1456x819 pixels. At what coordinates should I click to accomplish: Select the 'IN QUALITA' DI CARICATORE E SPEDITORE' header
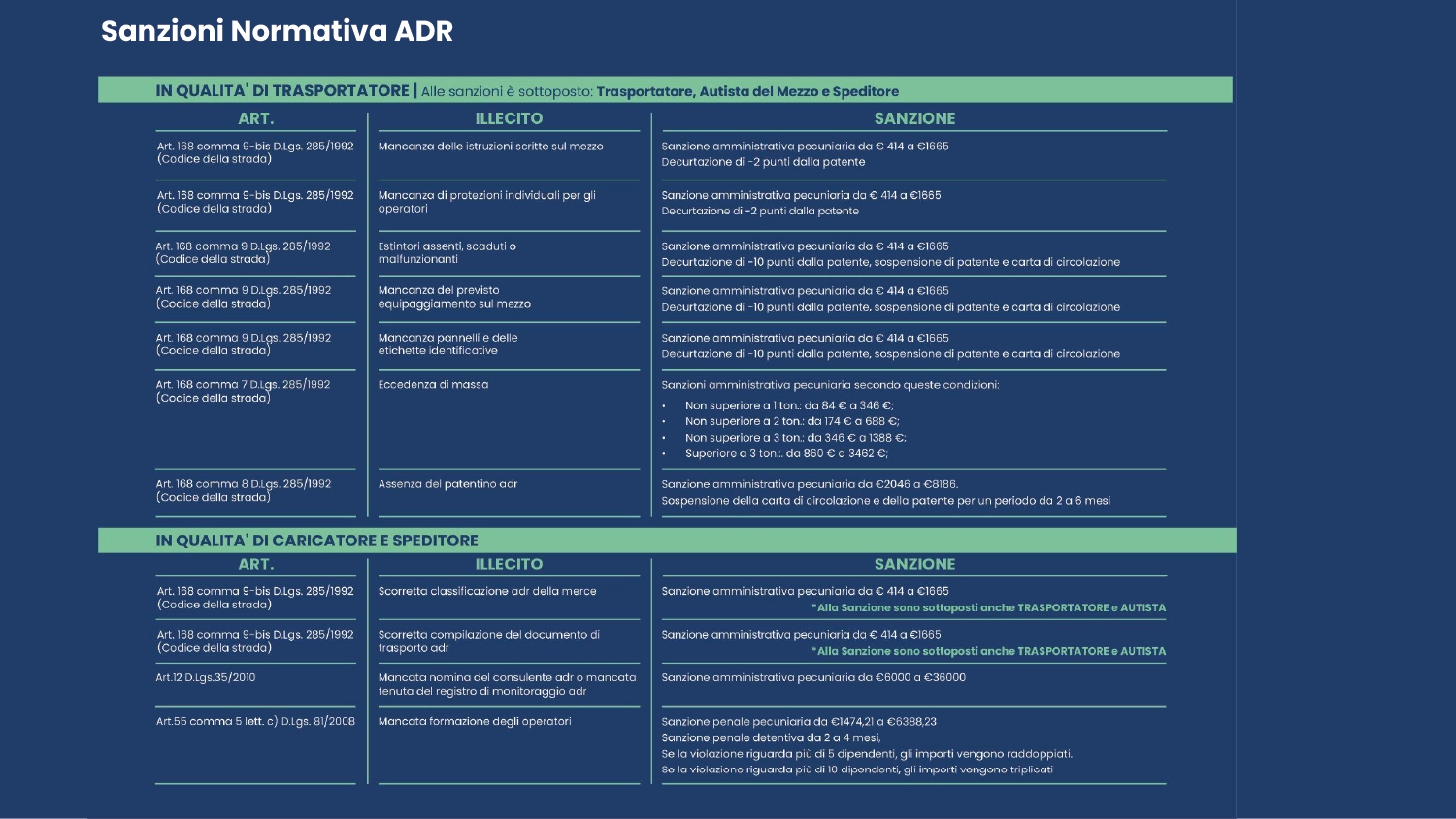[316, 541]
